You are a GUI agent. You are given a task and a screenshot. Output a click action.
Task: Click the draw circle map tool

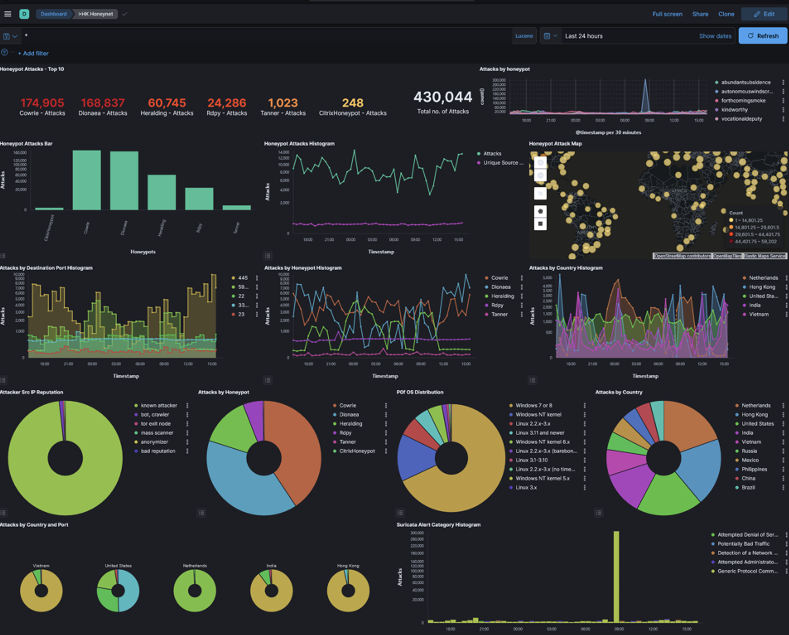click(x=540, y=211)
